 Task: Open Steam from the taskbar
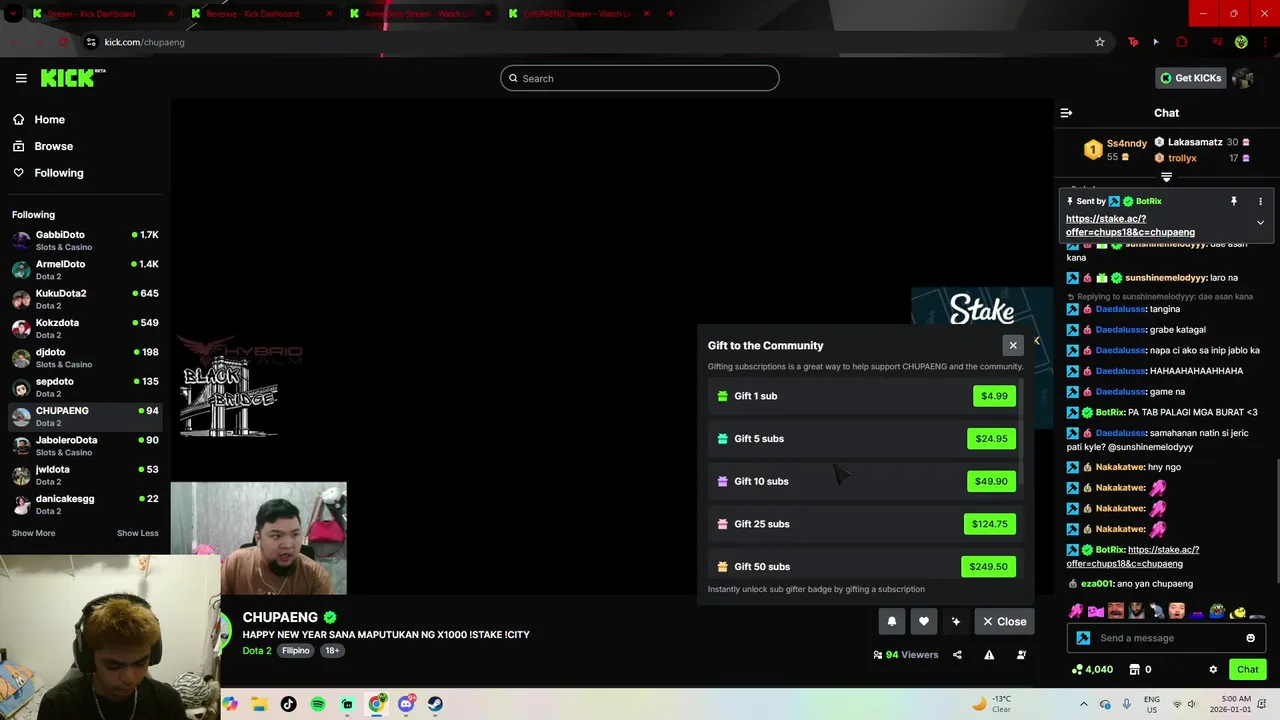(435, 704)
